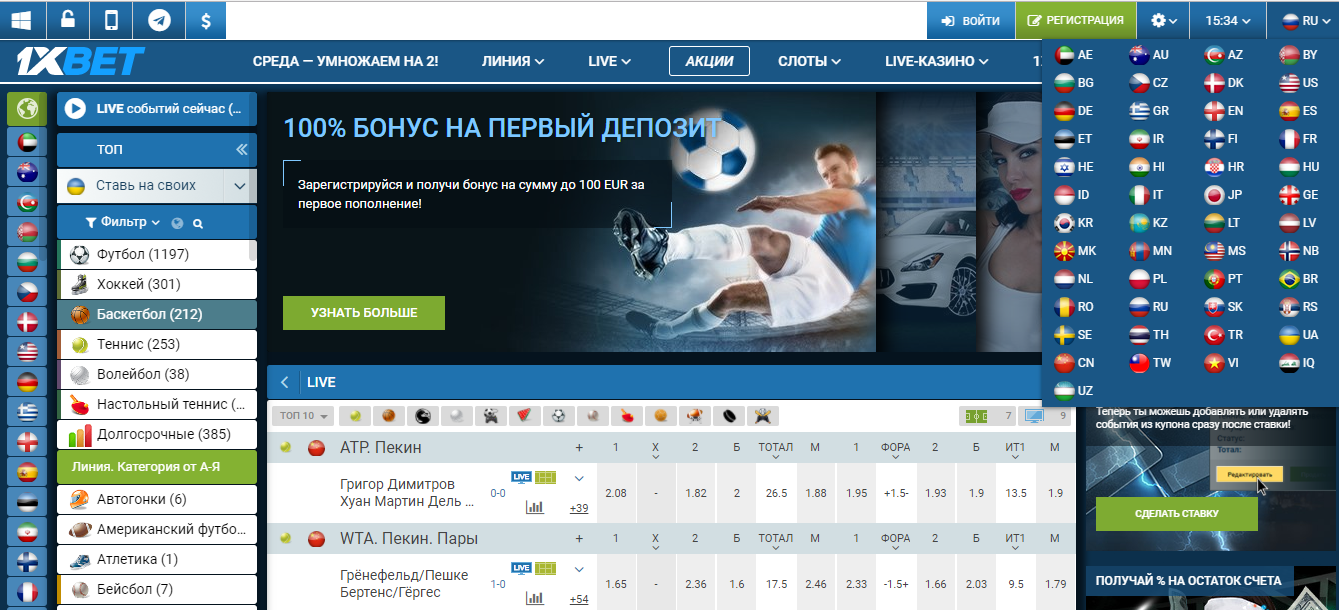
Task: Expand markets chevron for Димитров match
Action: [x=578, y=478]
